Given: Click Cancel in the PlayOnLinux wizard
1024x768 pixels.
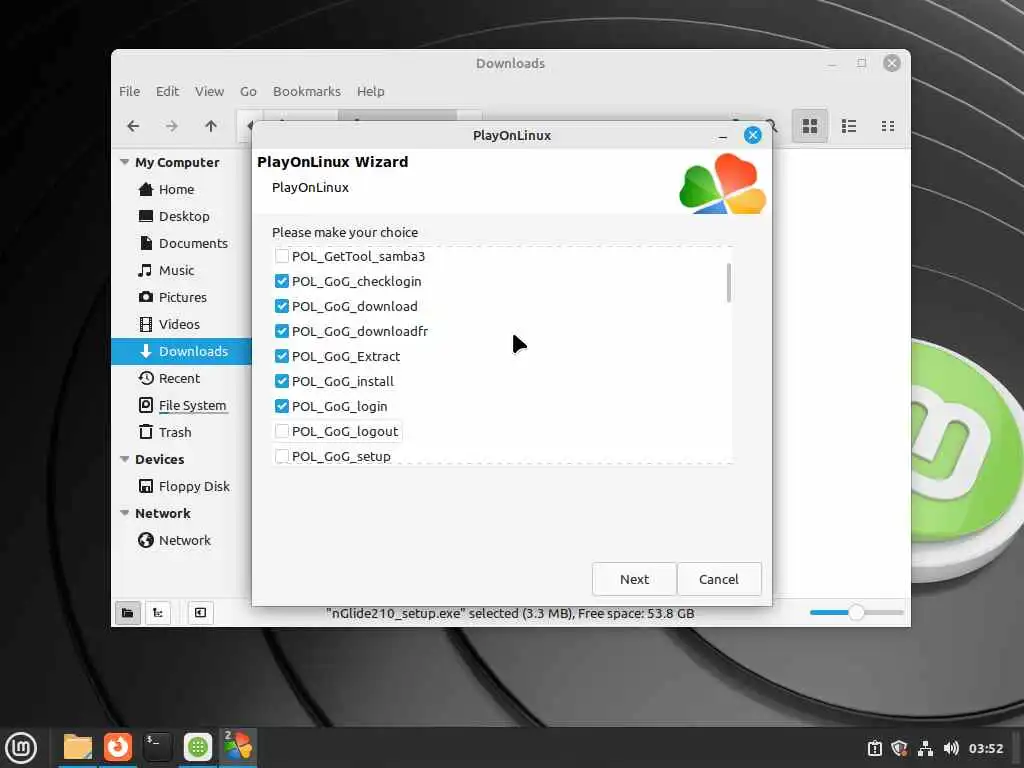Looking at the screenshot, I should (x=719, y=579).
